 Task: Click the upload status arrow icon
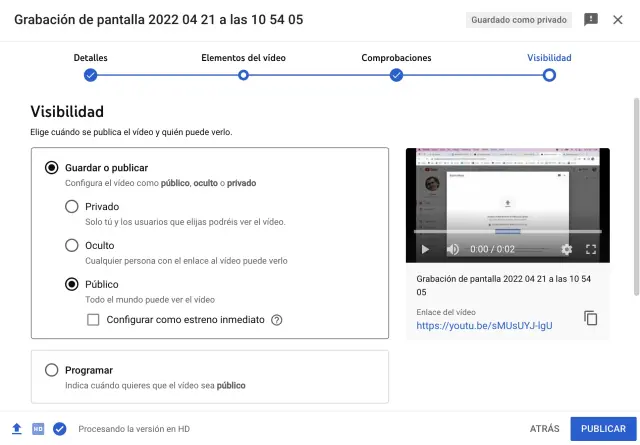pos(16,429)
